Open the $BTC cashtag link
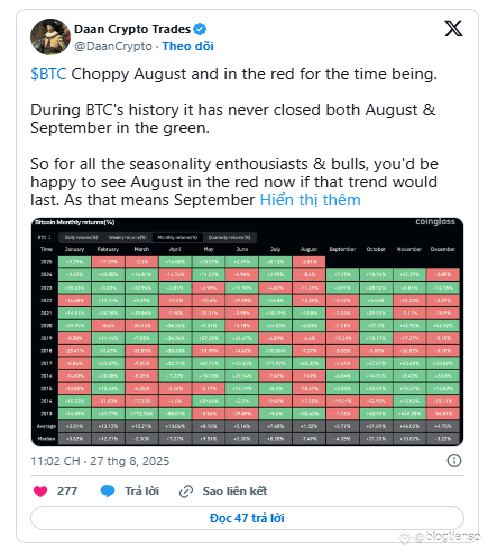Screen dimensions: 488x554 [x=48, y=74]
